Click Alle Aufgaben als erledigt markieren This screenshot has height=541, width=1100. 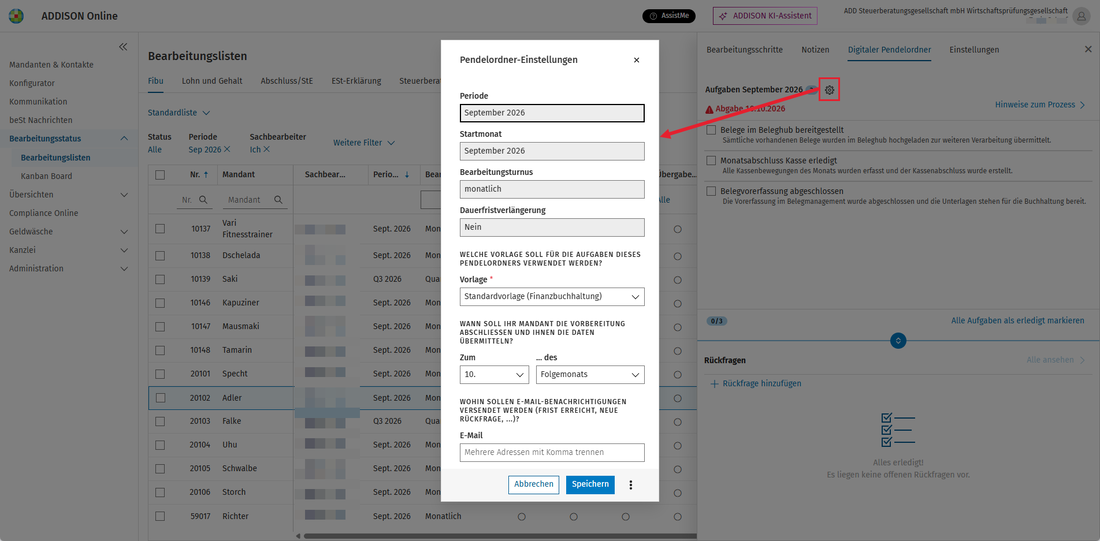point(1017,320)
